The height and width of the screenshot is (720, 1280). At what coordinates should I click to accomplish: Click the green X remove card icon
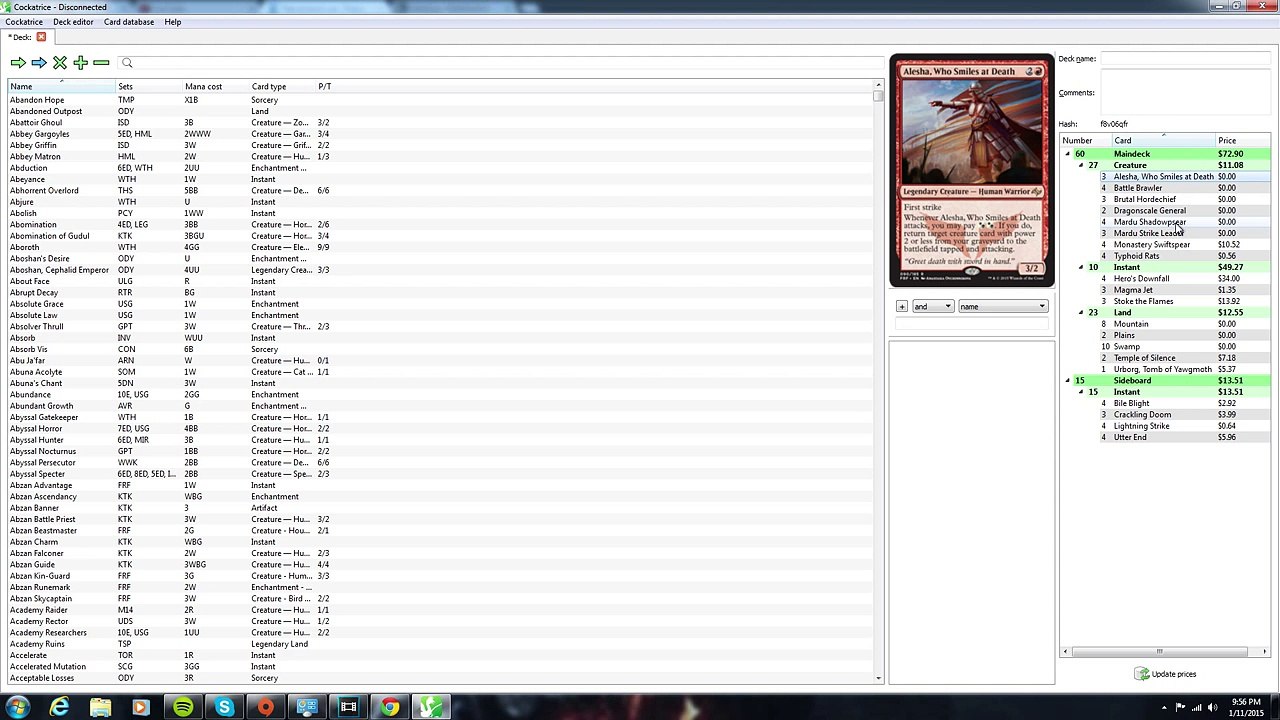tap(60, 63)
